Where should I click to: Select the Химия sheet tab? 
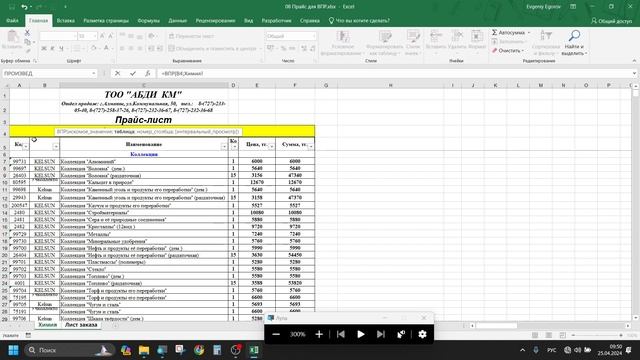pyautogui.click(x=48, y=325)
